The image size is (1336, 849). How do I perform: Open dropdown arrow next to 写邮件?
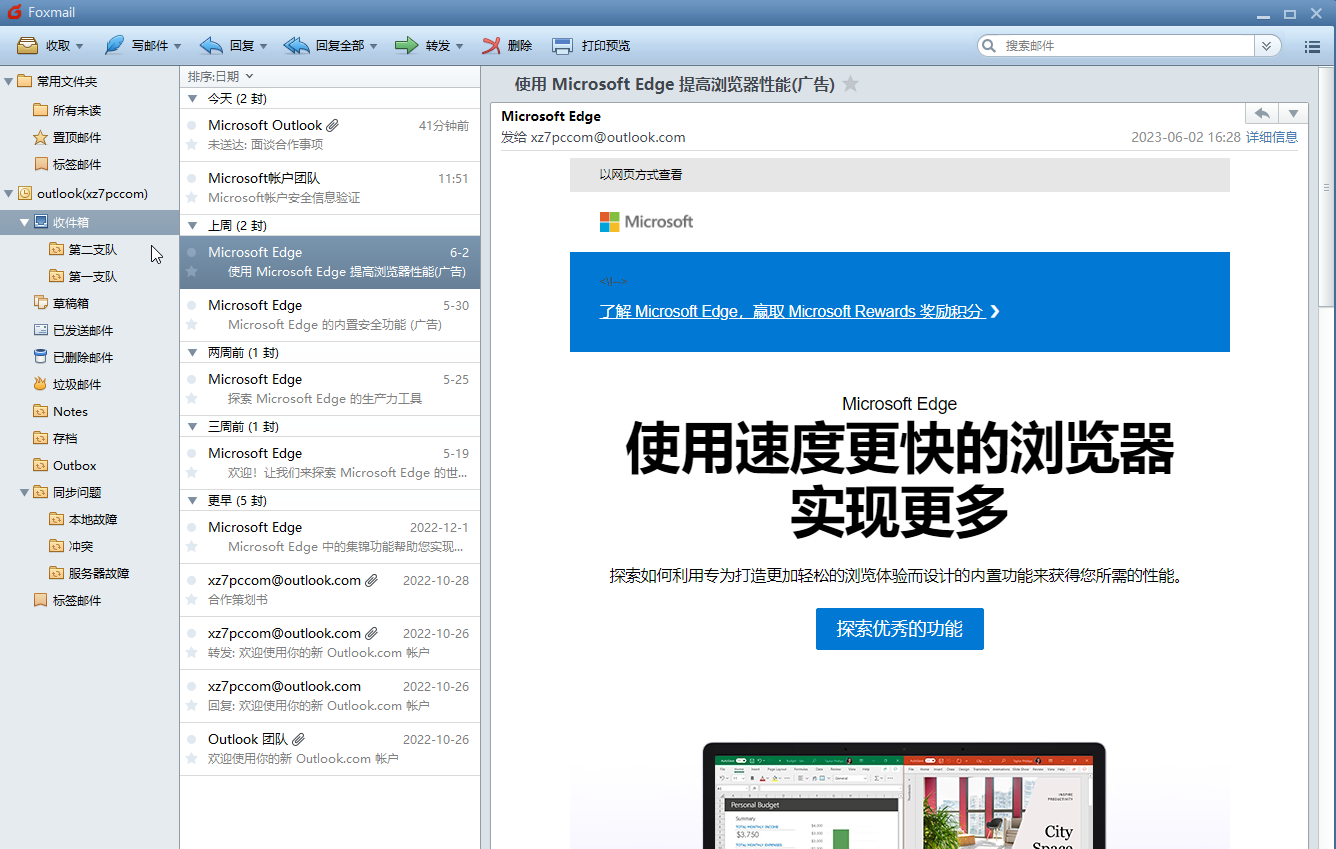178,46
